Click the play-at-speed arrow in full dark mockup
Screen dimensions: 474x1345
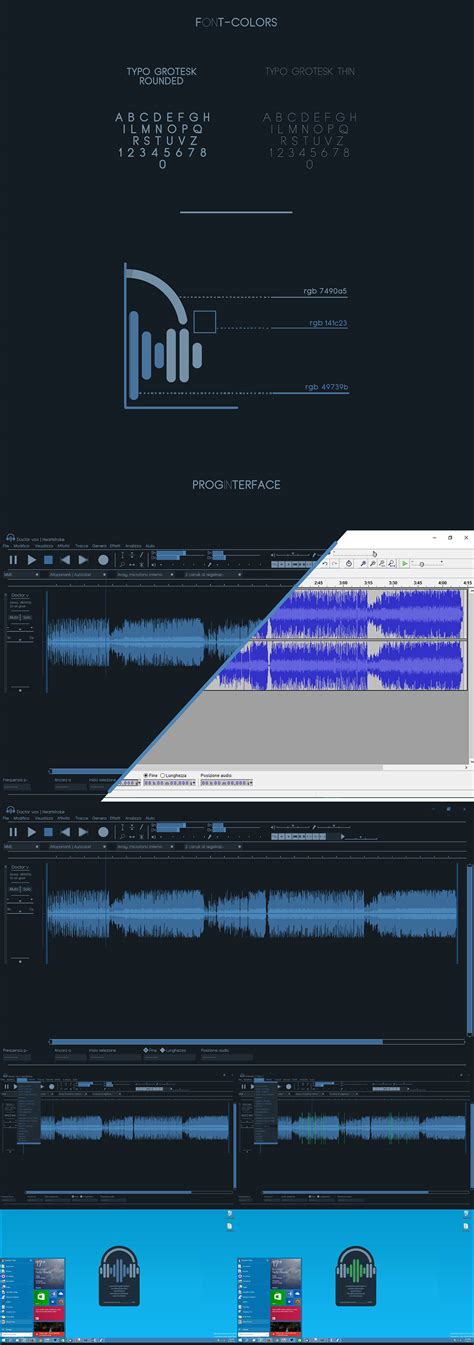(344, 836)
